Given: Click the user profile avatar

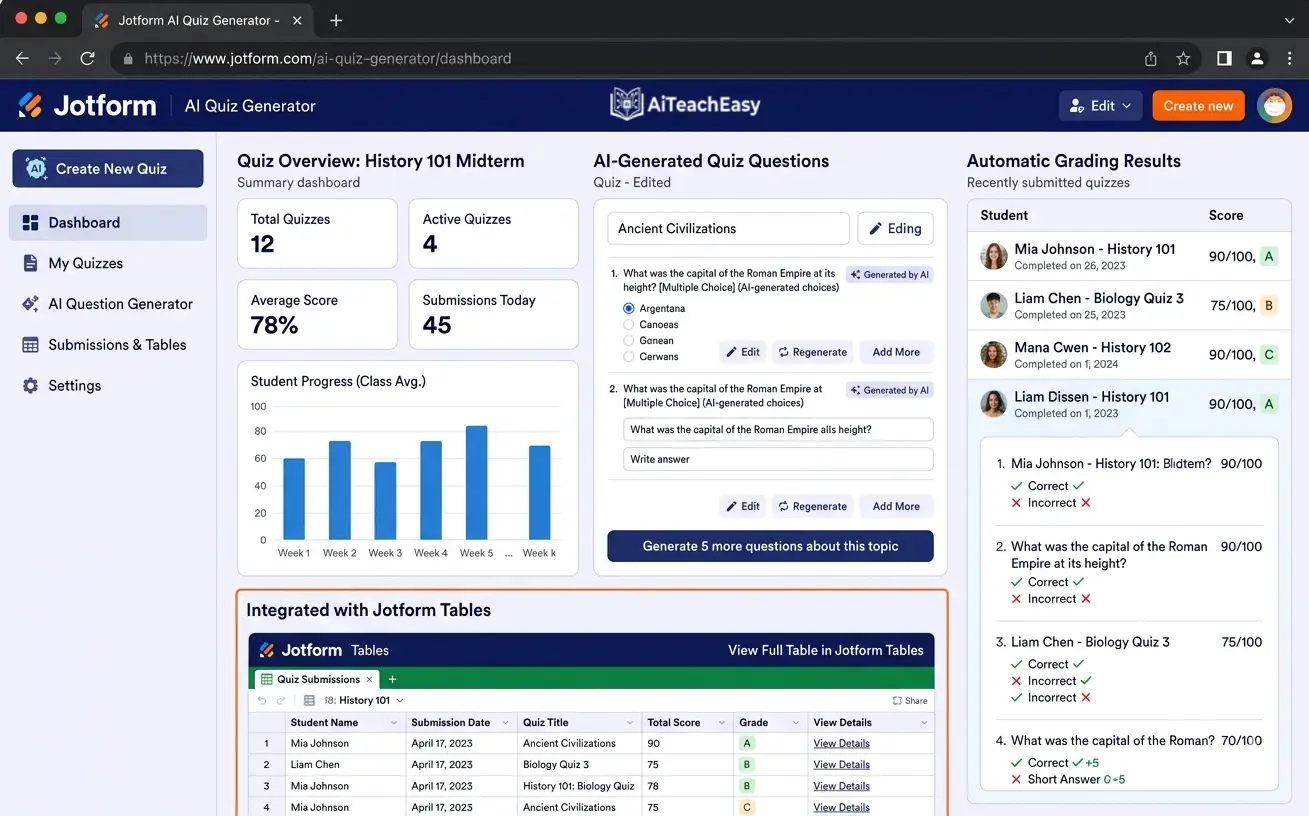Looking at the screenshot, I should pos(1274,106).
